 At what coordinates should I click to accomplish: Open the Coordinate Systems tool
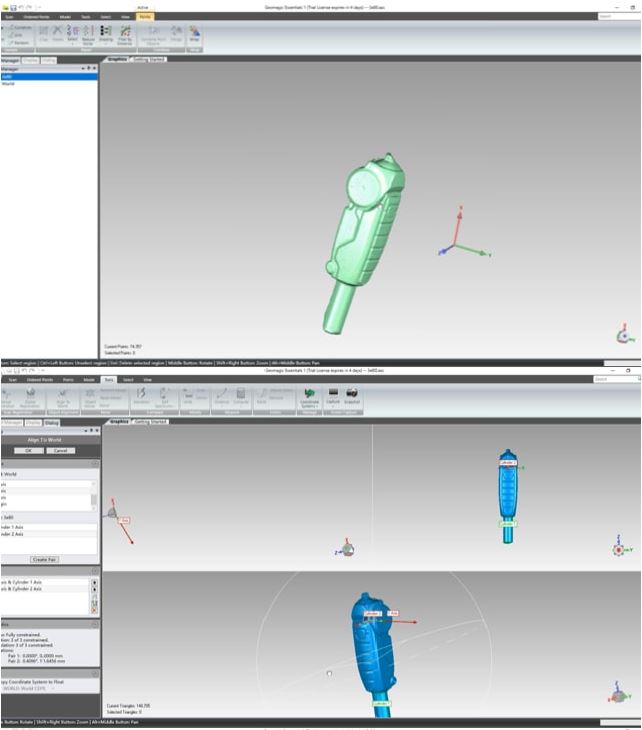309,397
